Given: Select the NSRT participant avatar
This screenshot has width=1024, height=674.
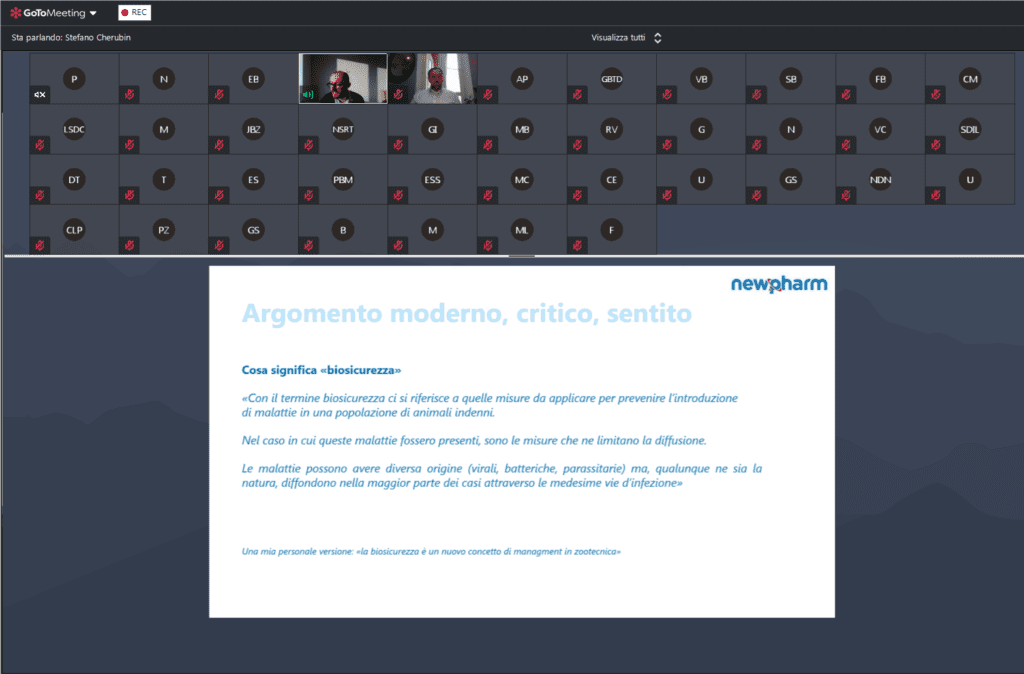Looking at the screenshot, I should click(x=343, y=129).
